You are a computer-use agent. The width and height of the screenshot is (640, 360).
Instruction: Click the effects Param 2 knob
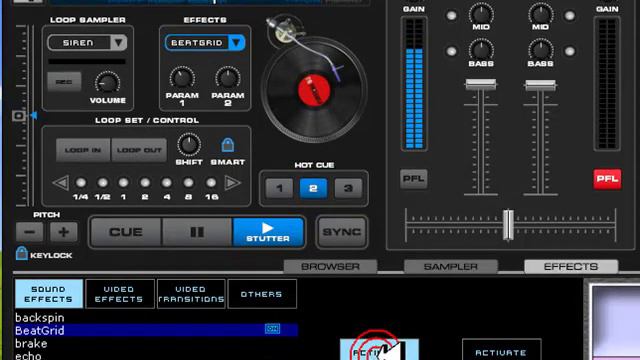pyautogui.click(x=227, y=78)
